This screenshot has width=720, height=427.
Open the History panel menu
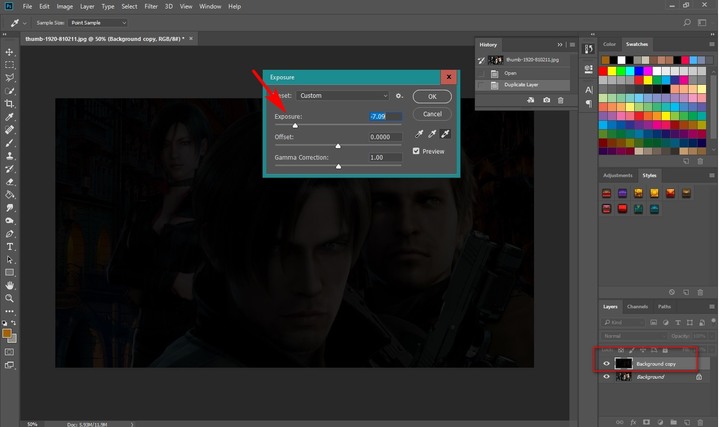point(572,45)
